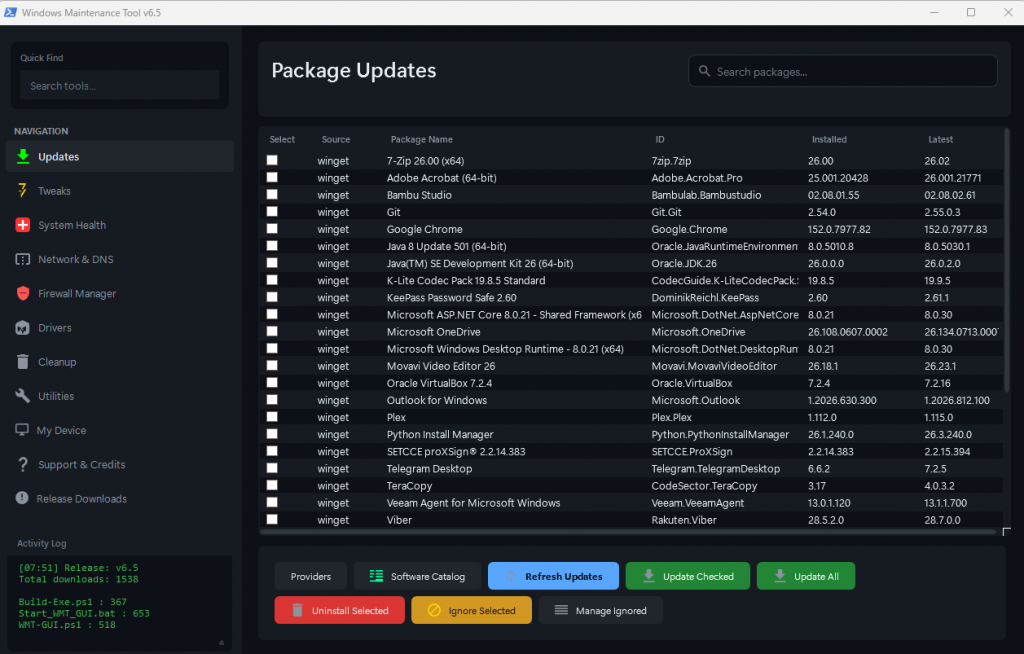1024x654 pixels.
Task: Check the Adobe Acrobat row checkbox
Action: 272,177
